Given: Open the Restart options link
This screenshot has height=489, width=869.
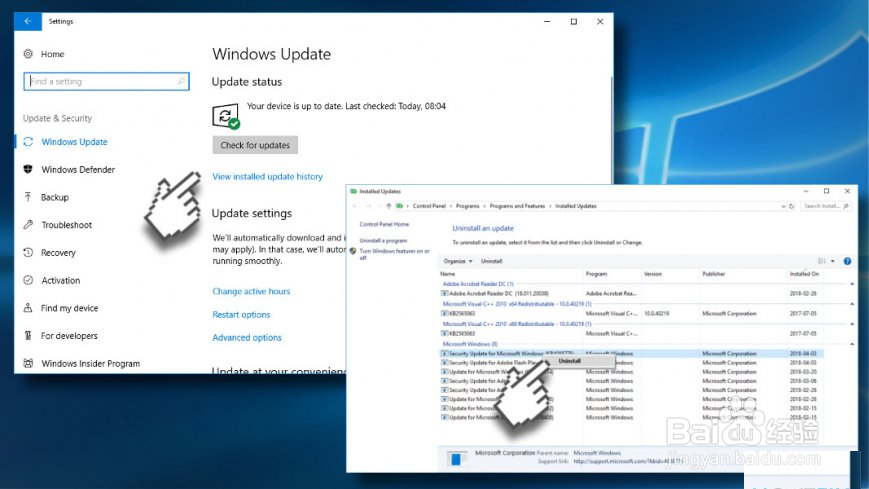Looking at the screenshot, I should point(241,314).
